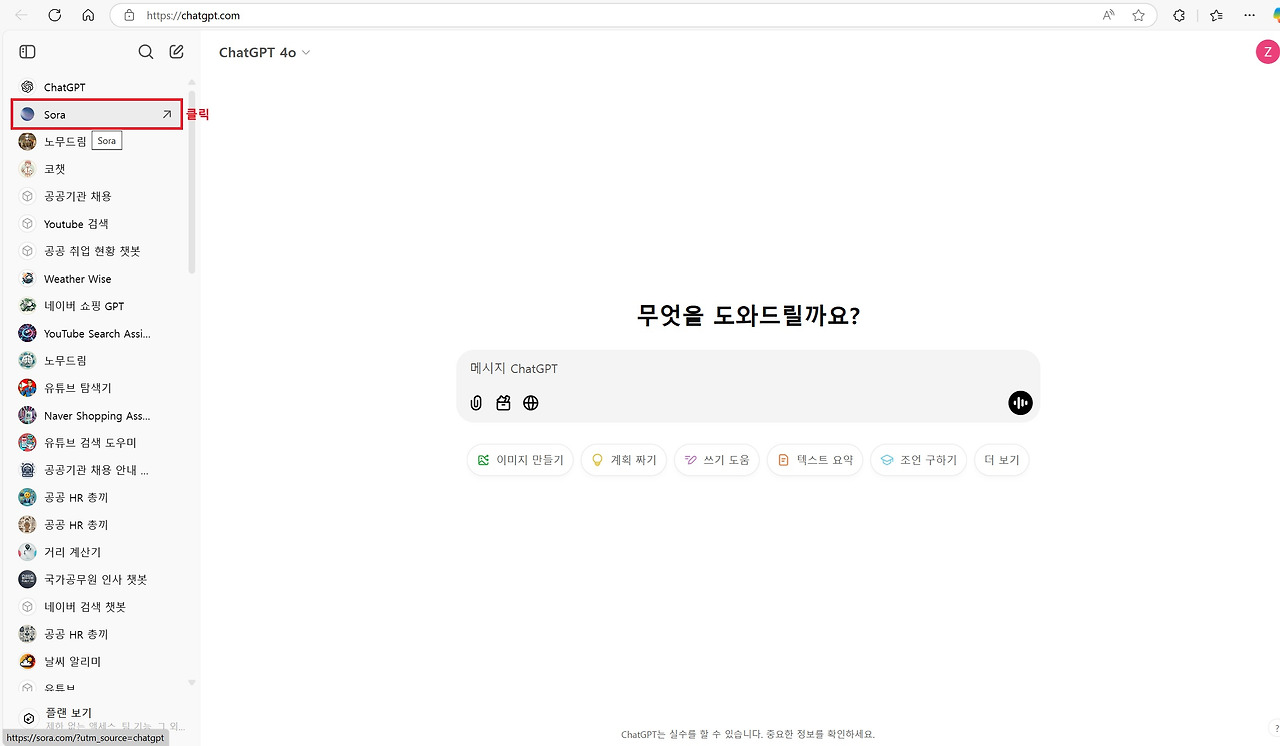1280x746 pixels.
Task: Click the 조언 구하기 suggestion chip
Action: [x=918, y=460]
